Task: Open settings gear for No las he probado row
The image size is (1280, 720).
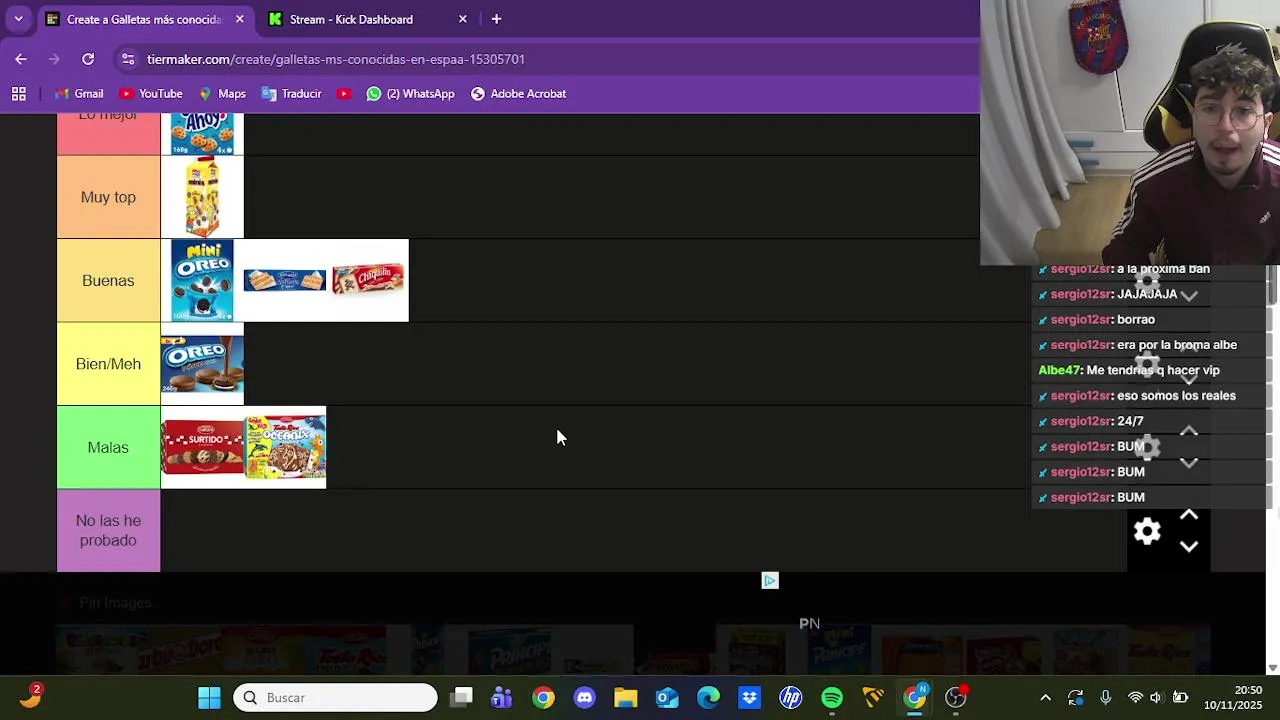Action: point(1147,531)
